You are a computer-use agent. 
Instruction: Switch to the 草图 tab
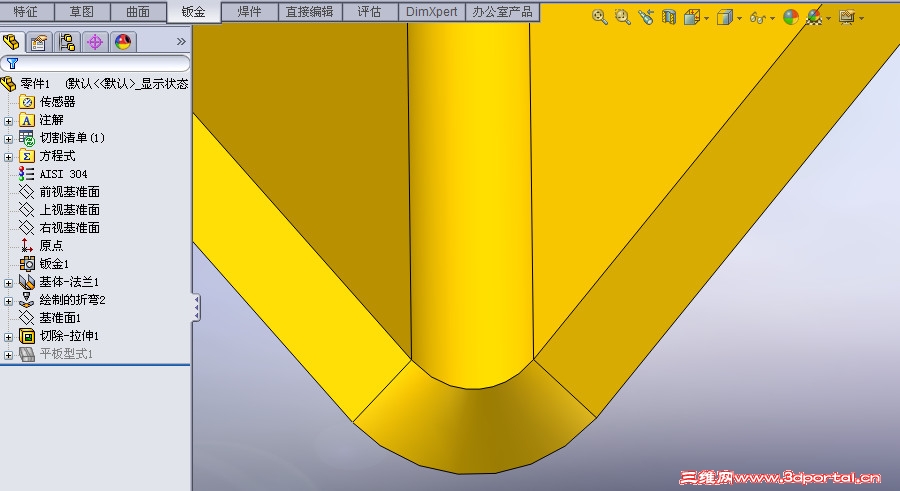[x=82, y=11]
